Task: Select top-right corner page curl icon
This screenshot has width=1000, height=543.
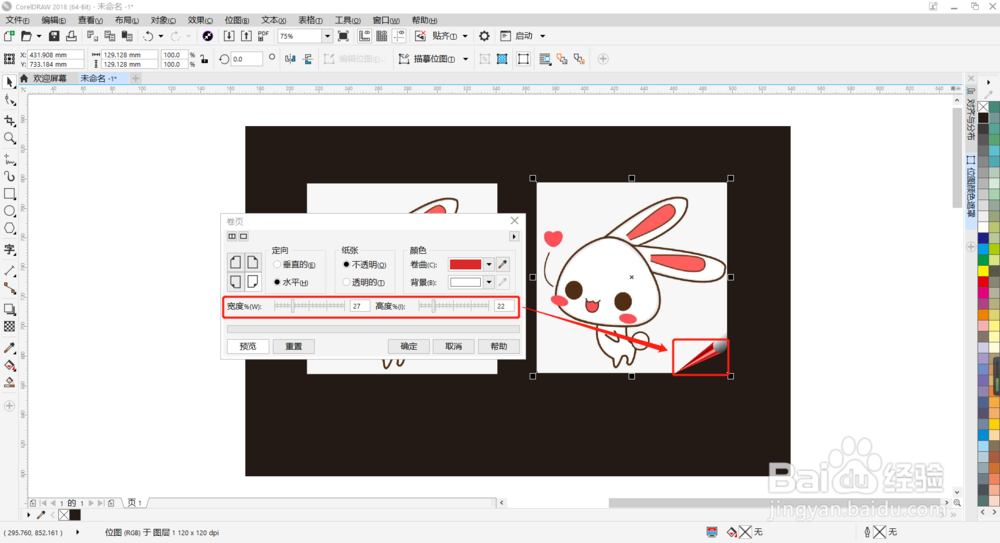Action: [253, 262]
